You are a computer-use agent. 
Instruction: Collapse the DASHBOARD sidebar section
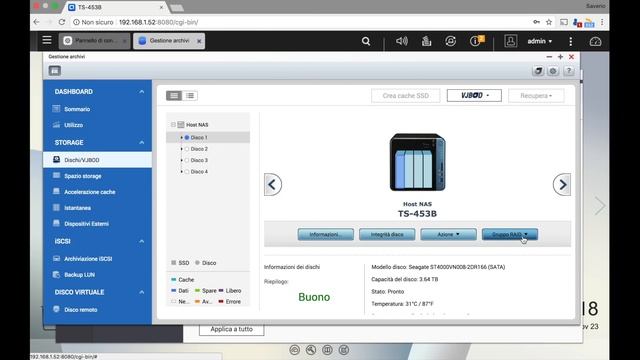click(141, 92)
